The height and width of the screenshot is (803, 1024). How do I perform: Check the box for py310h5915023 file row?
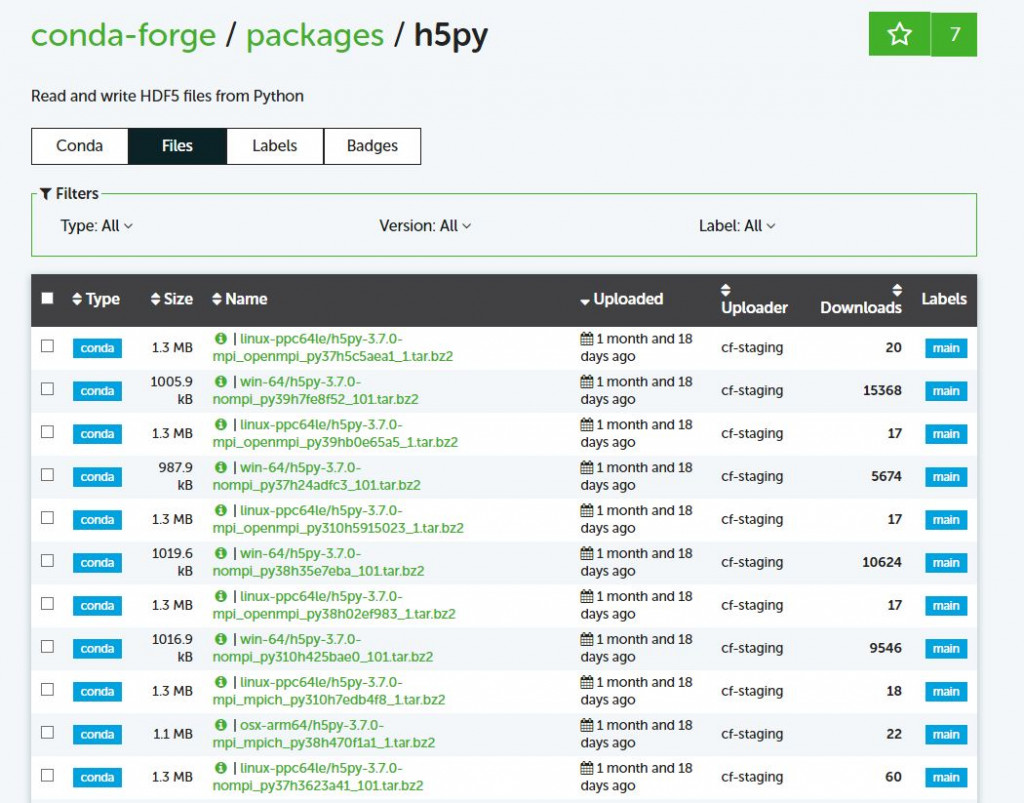click(47, 518)
